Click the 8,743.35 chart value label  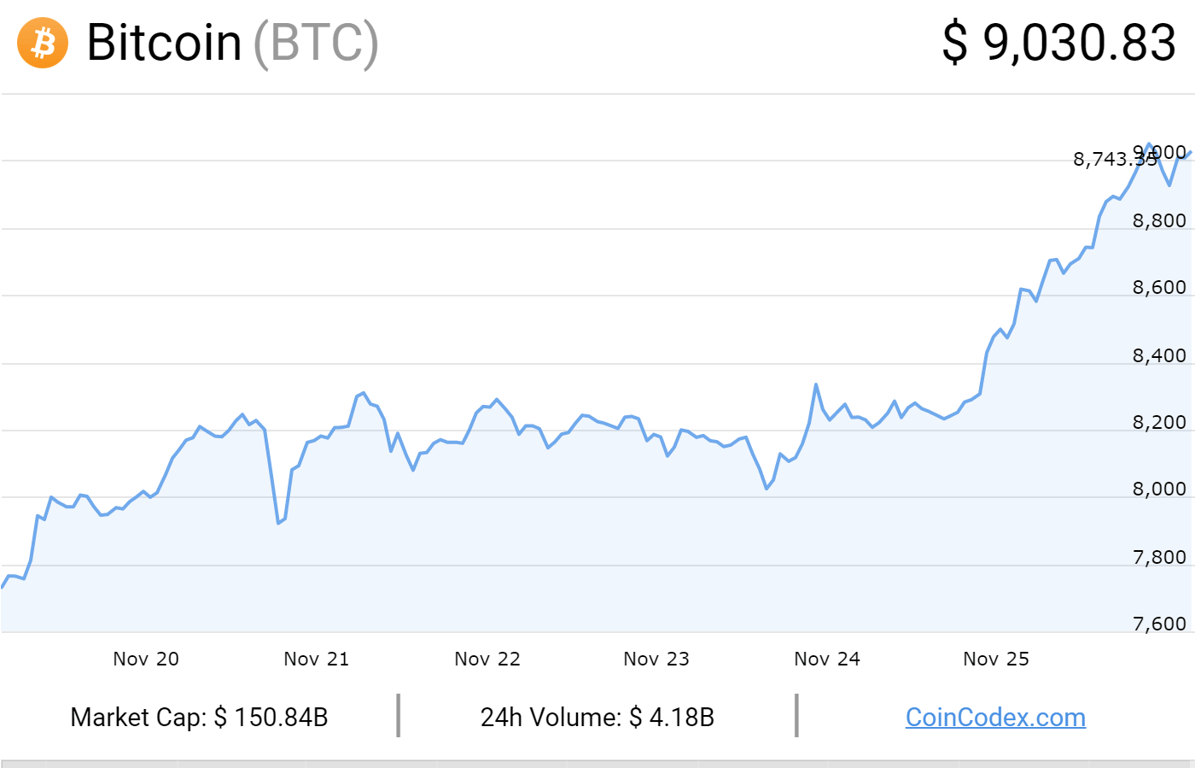[1115, 159]
